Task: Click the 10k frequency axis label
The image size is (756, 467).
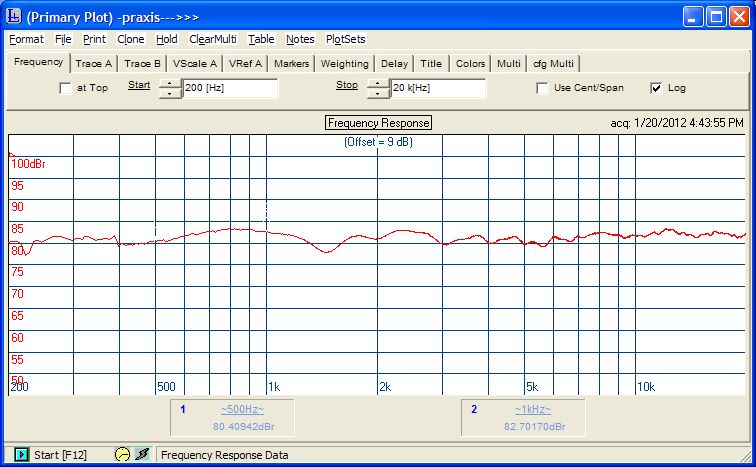Action: click(x=646, y=387)
